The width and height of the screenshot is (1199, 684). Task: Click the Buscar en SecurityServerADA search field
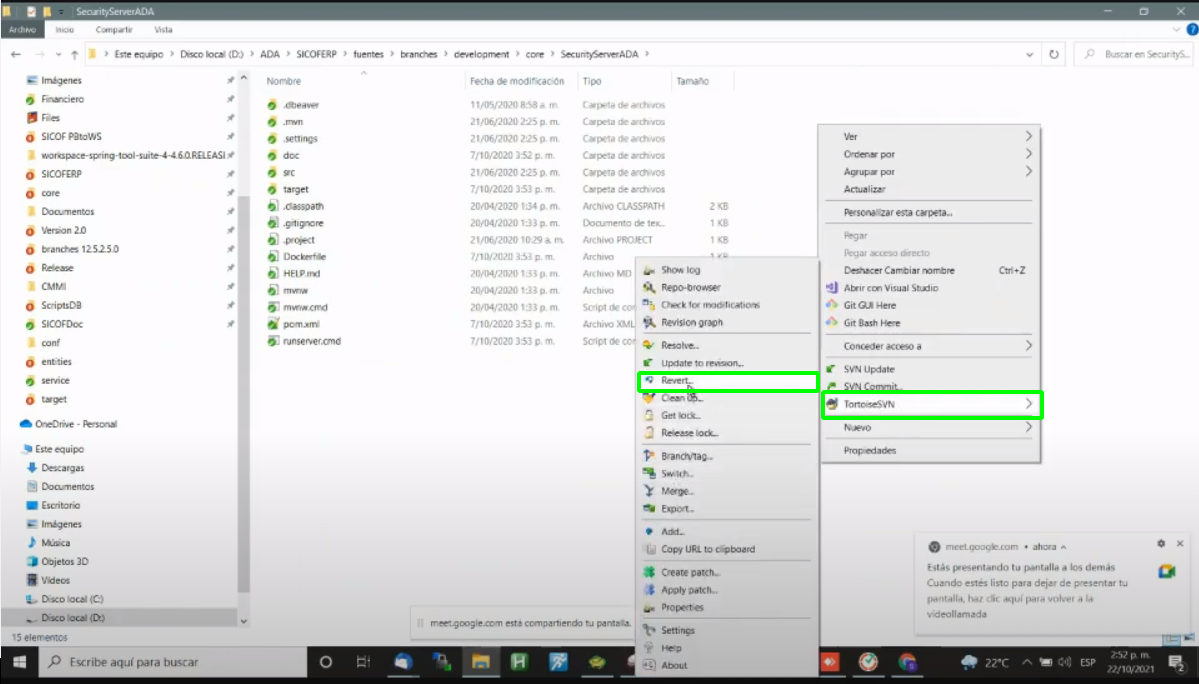click(1140, 54)
